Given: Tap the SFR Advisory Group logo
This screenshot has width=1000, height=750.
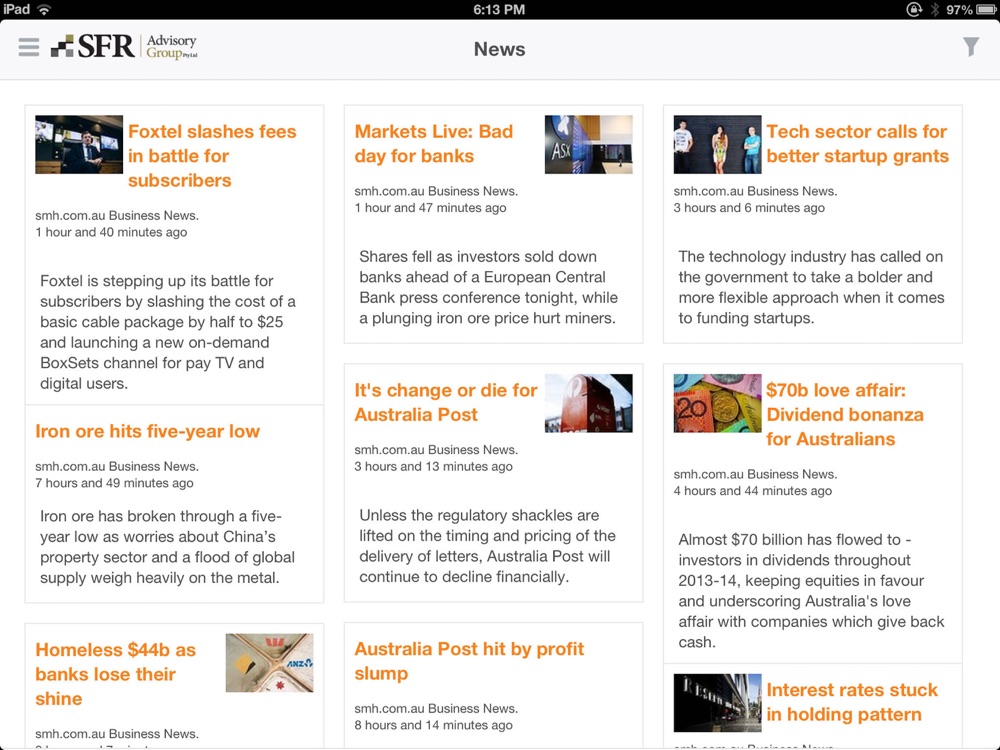Looking at the screenshot, I should point(124,47).
